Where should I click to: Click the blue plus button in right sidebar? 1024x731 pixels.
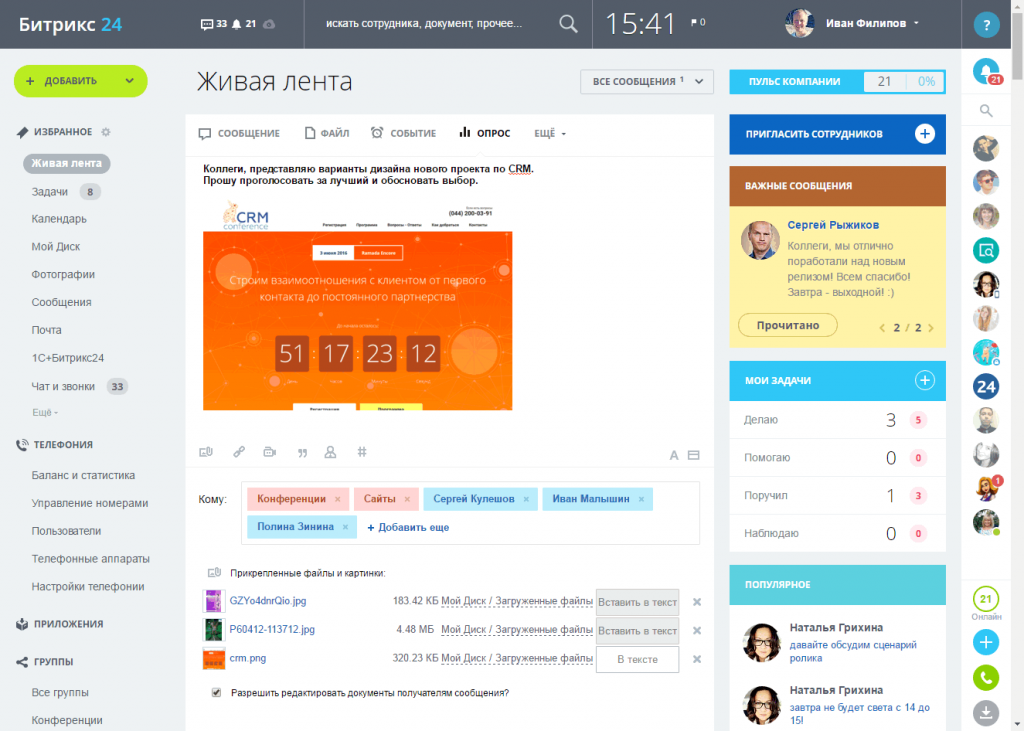click(986, 642)
